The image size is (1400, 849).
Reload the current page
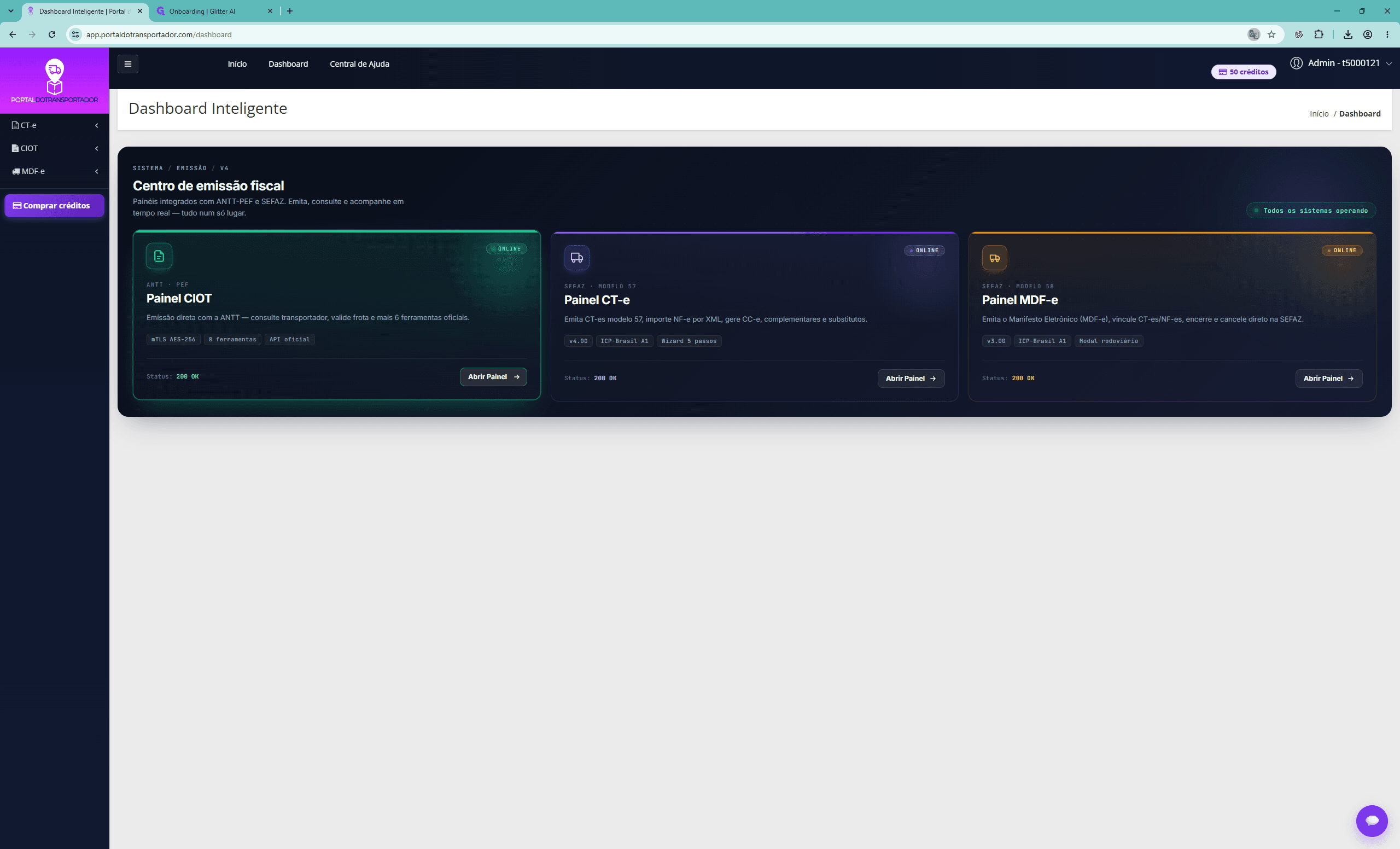(x=52, y=34)
